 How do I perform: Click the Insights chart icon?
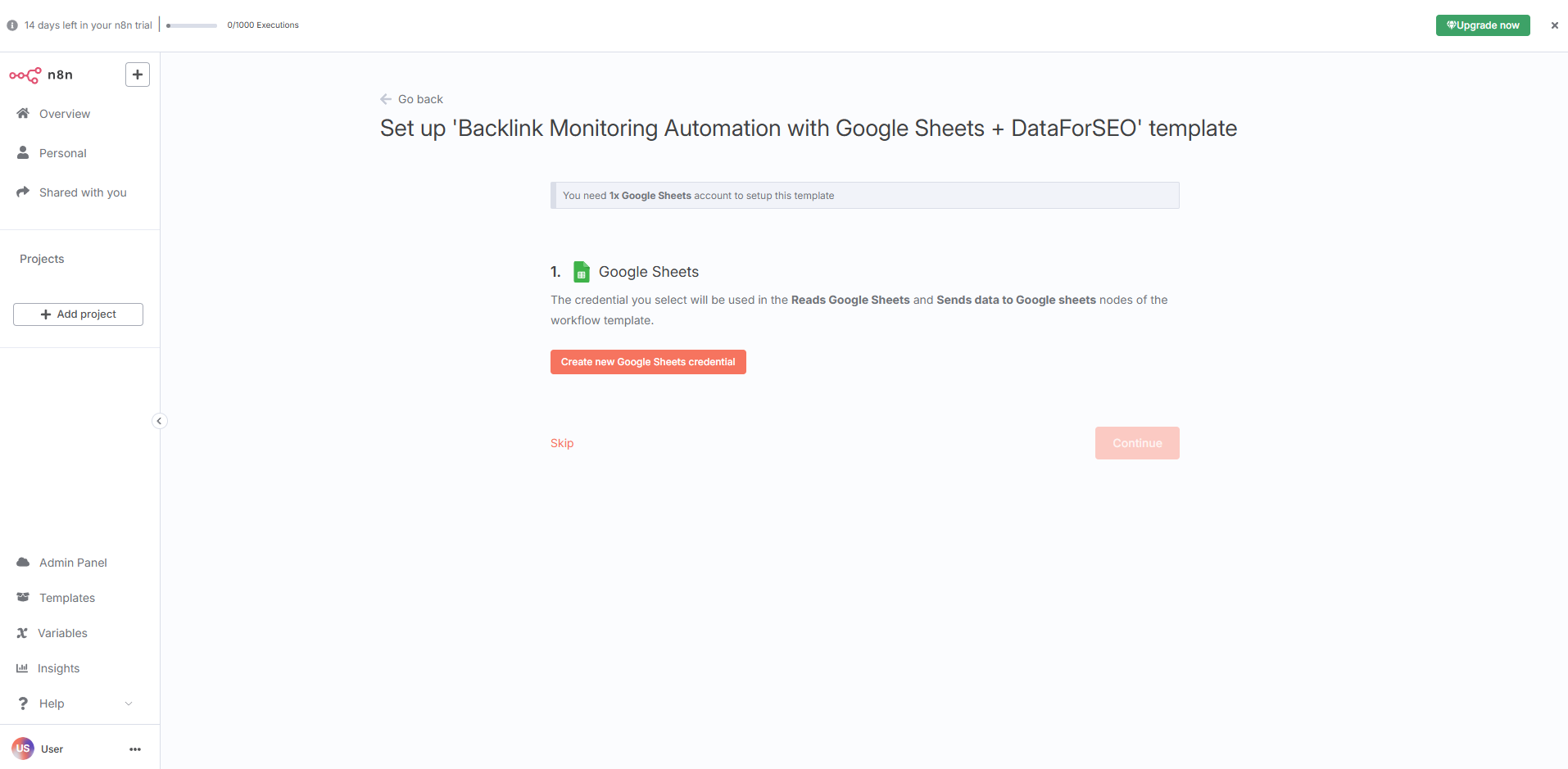pos(22,667)
